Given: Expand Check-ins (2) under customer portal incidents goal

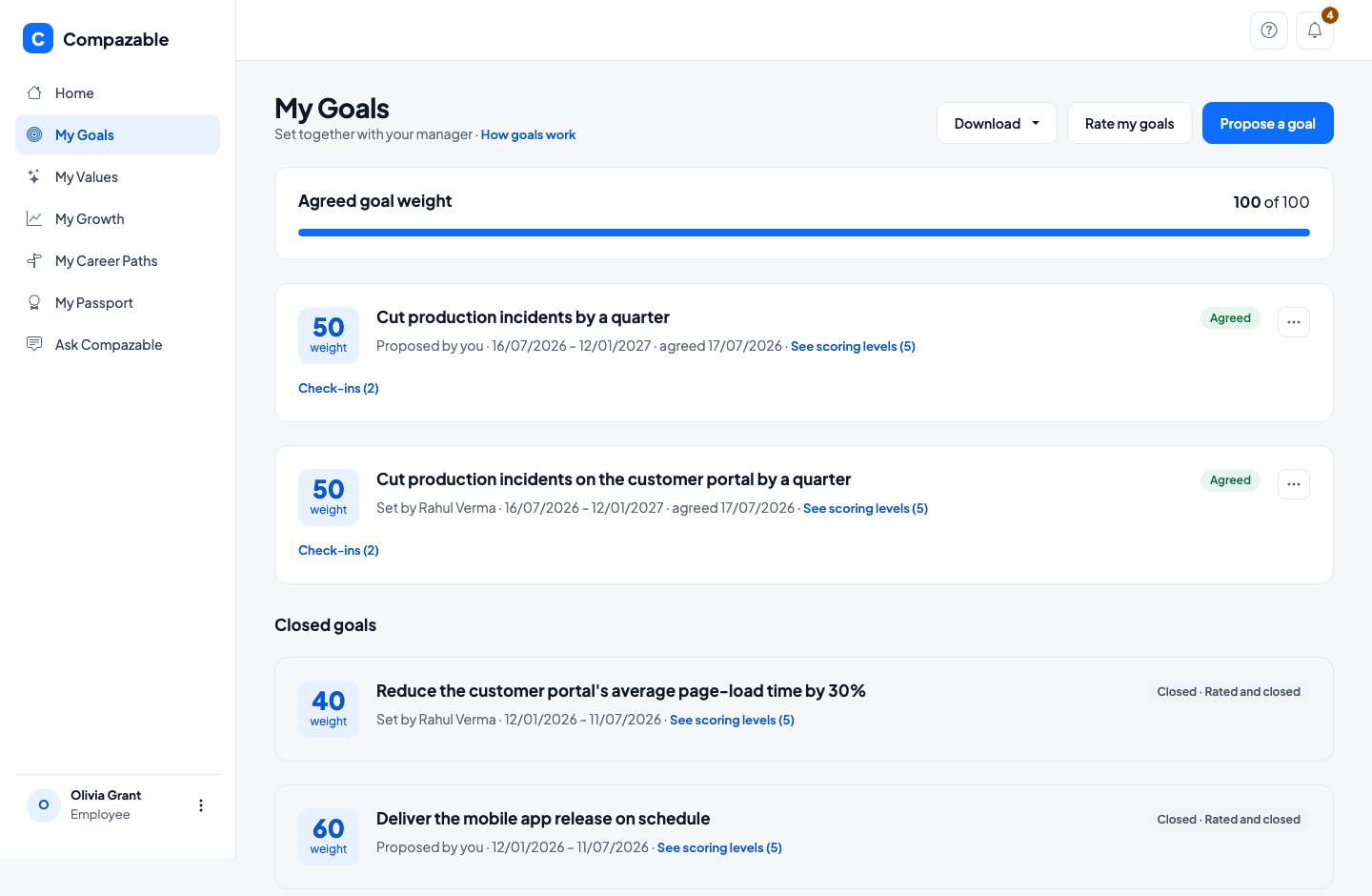Looking at the screenshot, I should point(338,550).
